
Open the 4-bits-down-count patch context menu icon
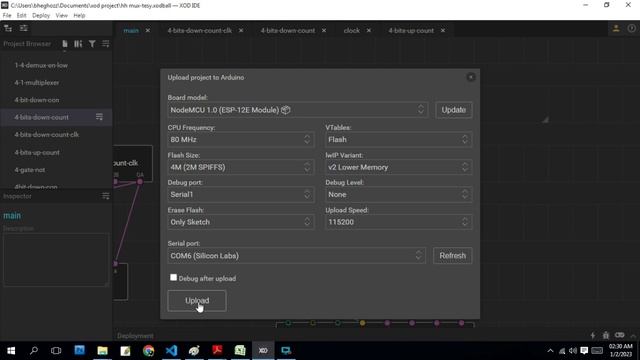99,117
